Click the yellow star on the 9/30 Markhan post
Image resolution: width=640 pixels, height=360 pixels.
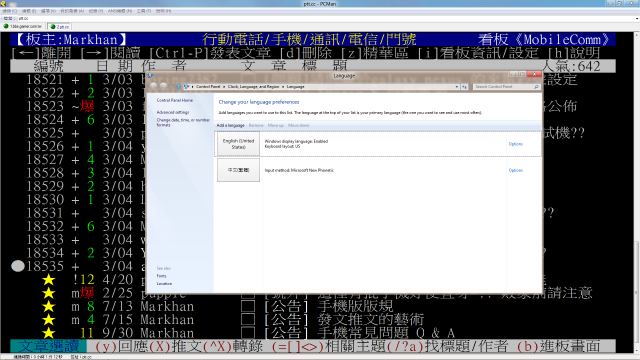point(49,333)
